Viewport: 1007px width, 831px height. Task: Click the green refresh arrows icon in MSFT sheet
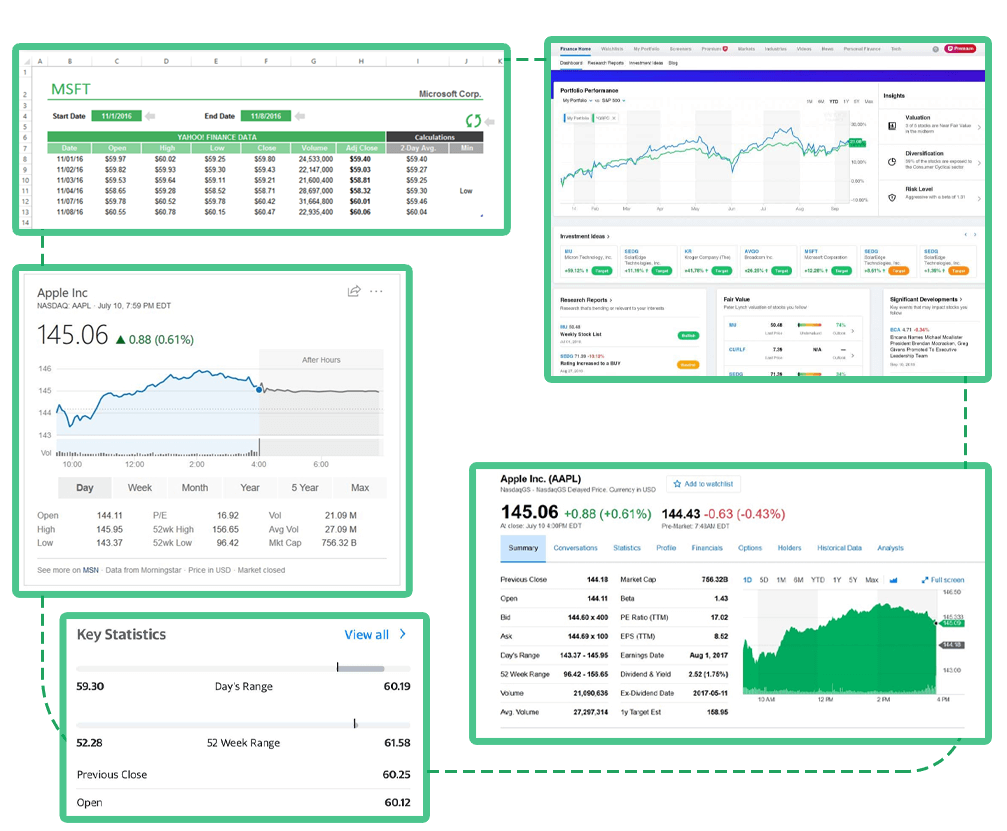[473, 121]
